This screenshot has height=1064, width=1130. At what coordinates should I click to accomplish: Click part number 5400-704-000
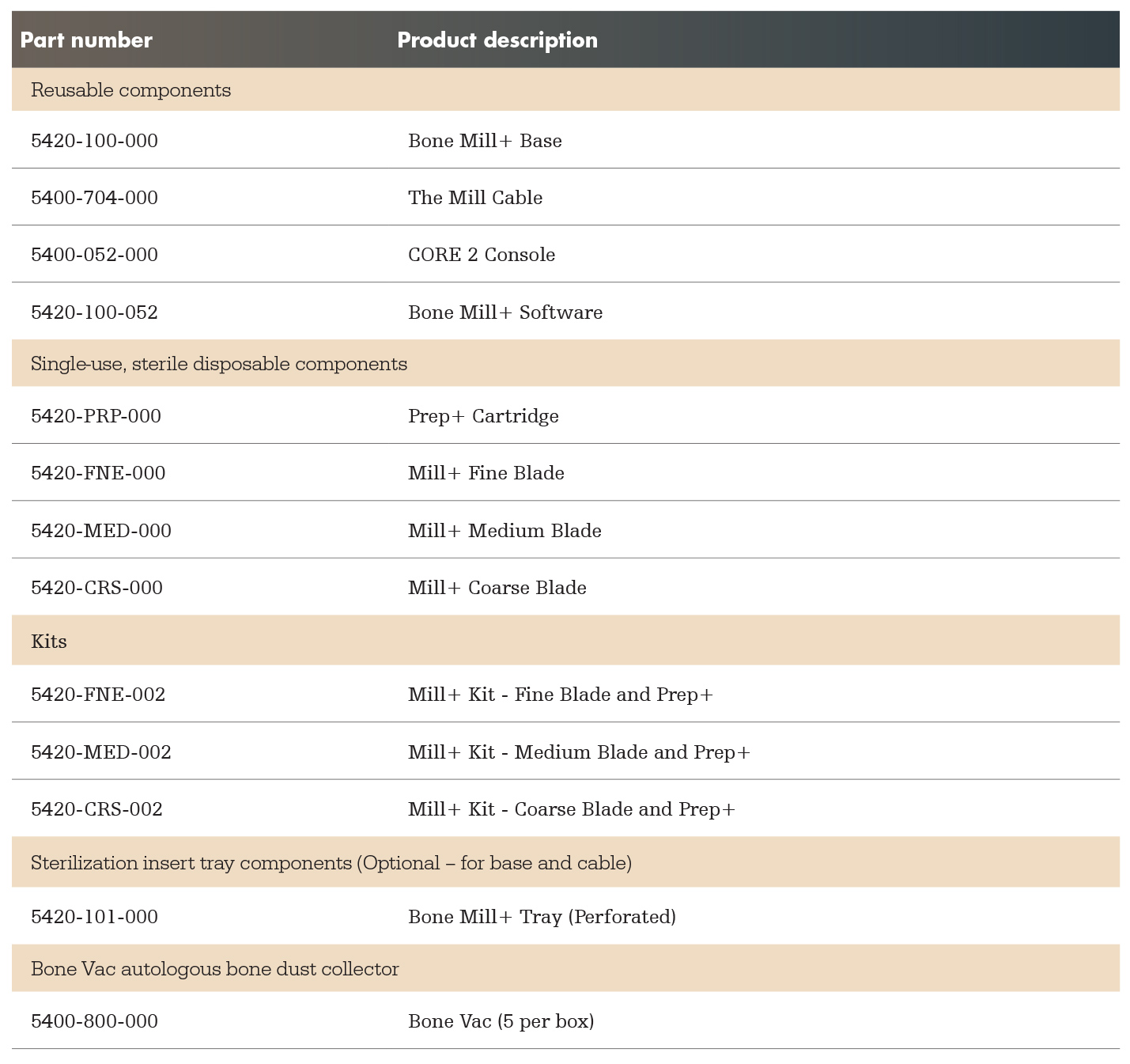pyautogui.click(x=95, y=198)
